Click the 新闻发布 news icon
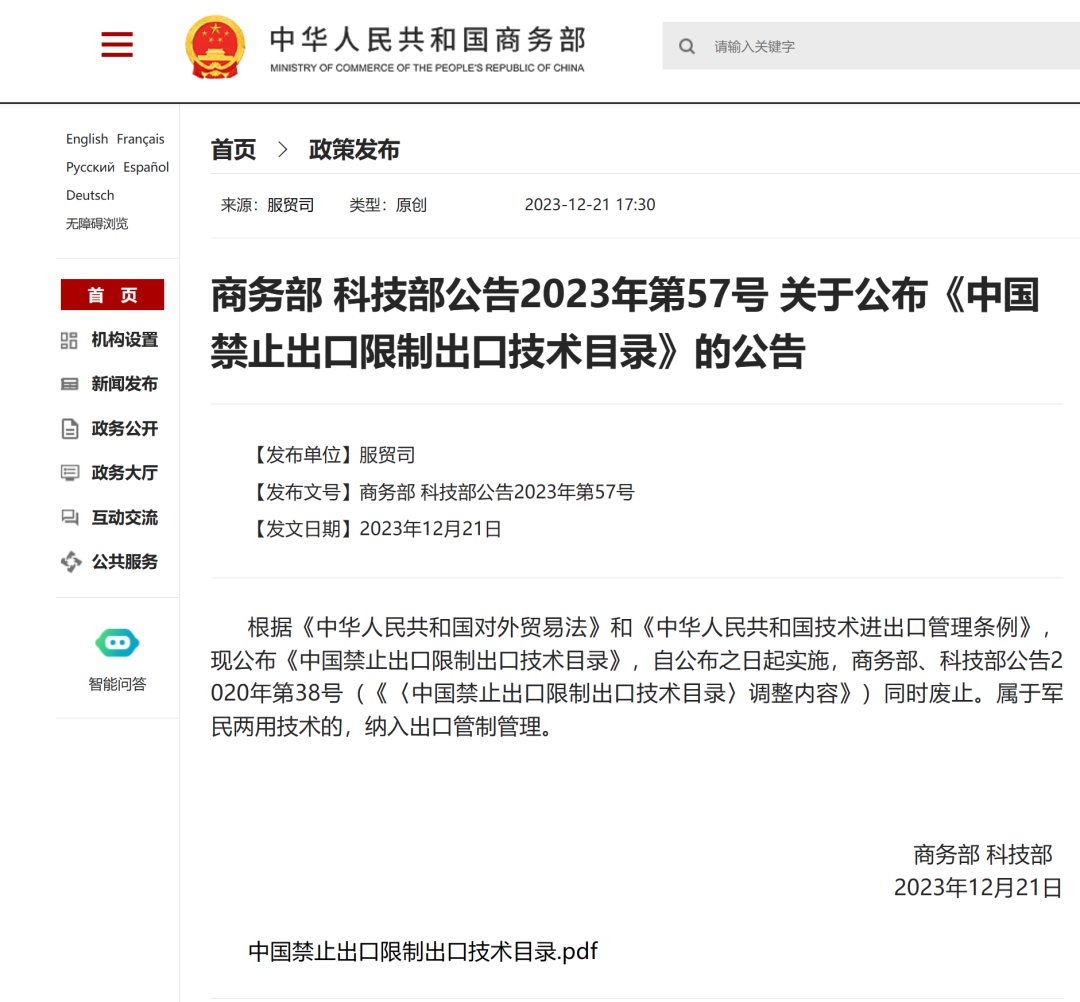The height and width of the screenshot is (1002, 1080). coord(70,384)
